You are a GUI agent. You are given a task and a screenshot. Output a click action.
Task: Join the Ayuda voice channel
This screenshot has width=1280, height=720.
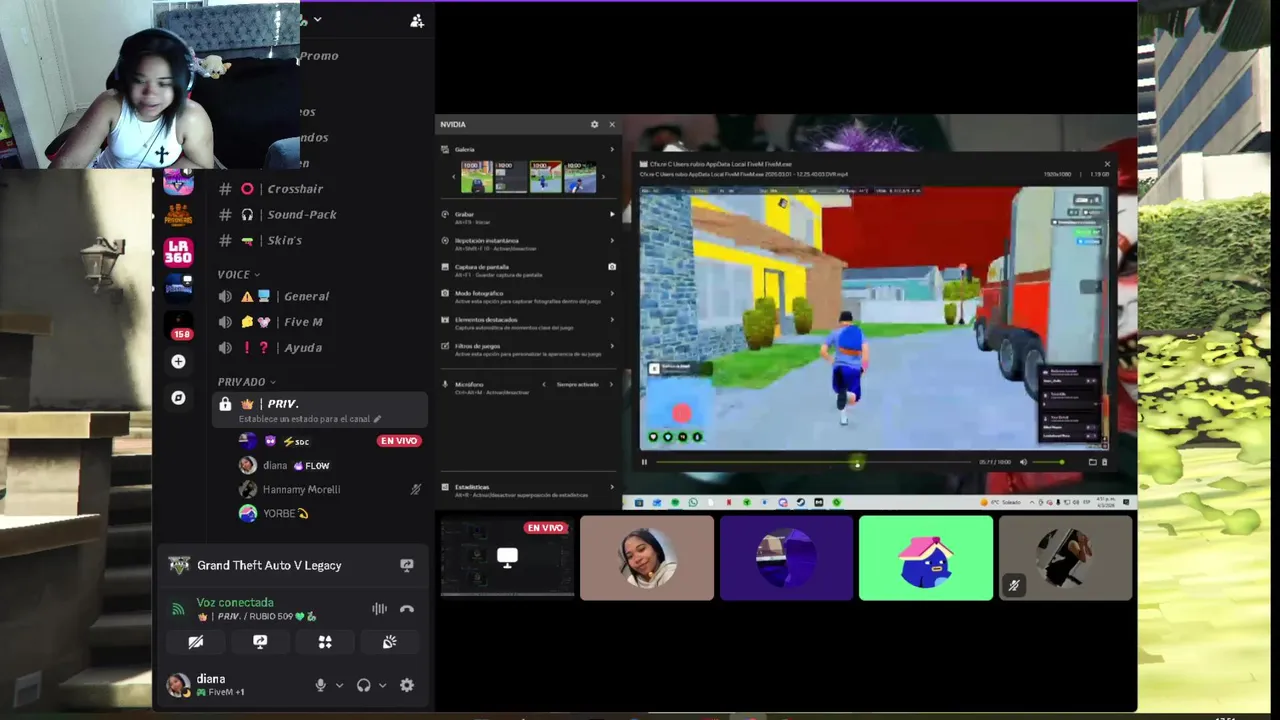click(x=321, y=348)
